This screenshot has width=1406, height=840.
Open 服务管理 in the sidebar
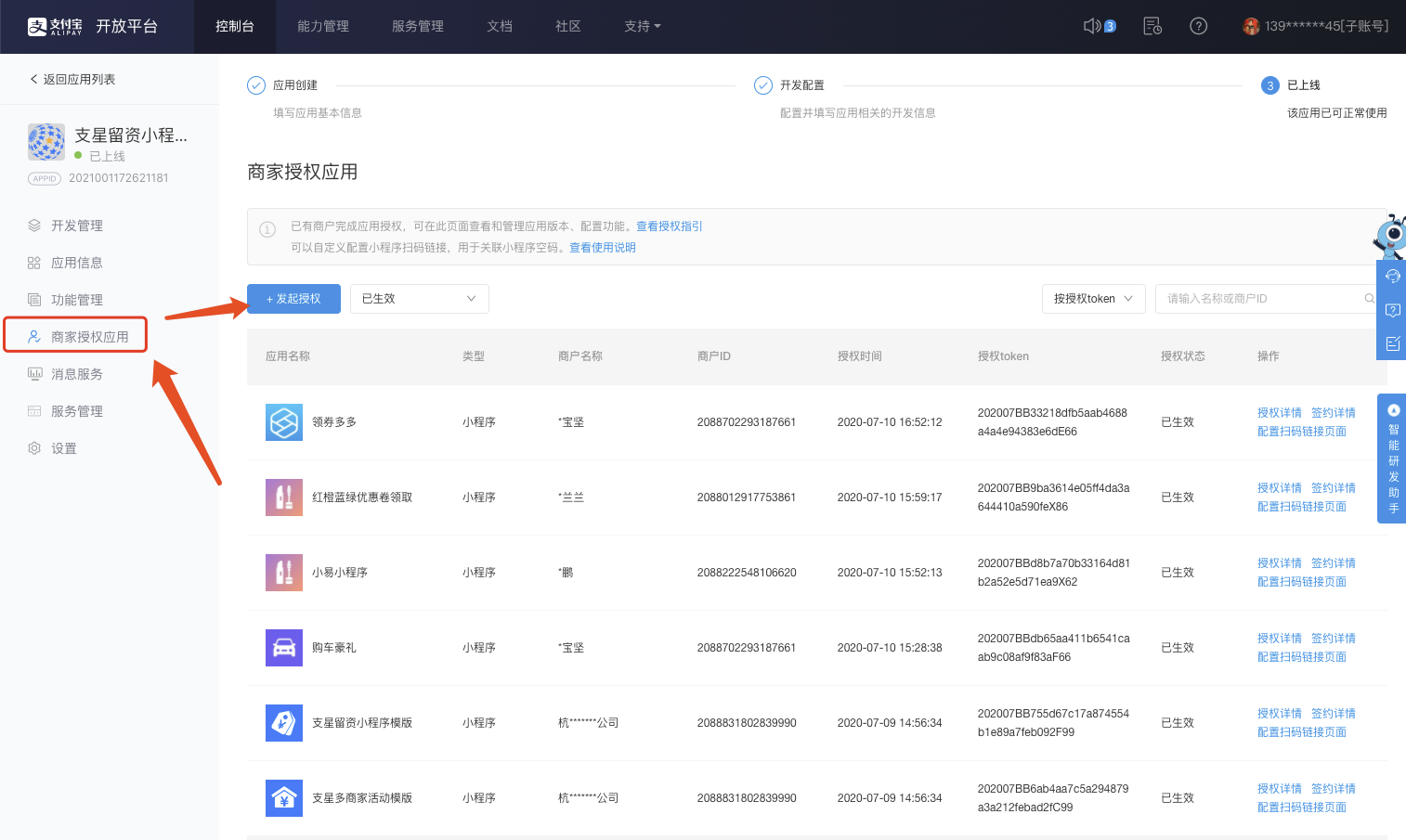coord(77,411)
